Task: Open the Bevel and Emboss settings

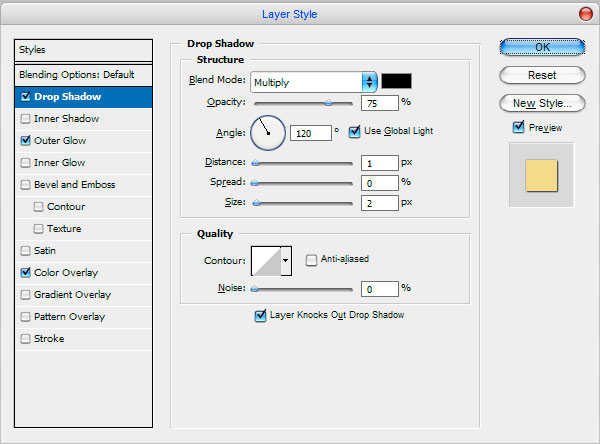Action: [75, 185]
